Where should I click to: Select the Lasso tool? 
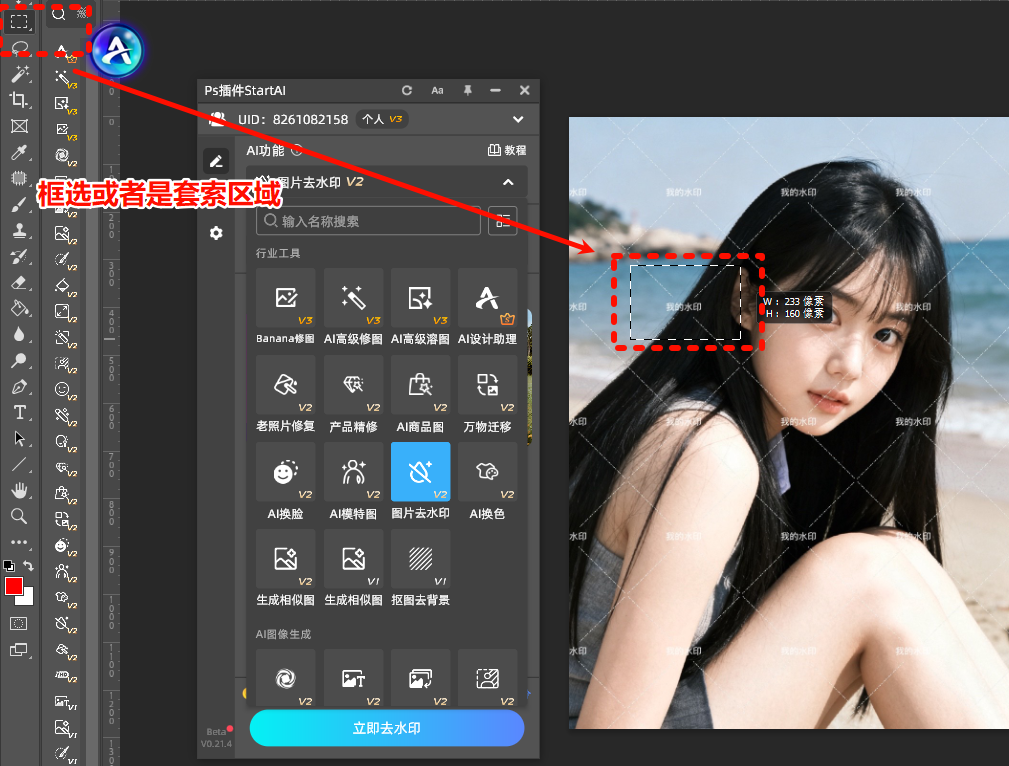click(19, 47)
